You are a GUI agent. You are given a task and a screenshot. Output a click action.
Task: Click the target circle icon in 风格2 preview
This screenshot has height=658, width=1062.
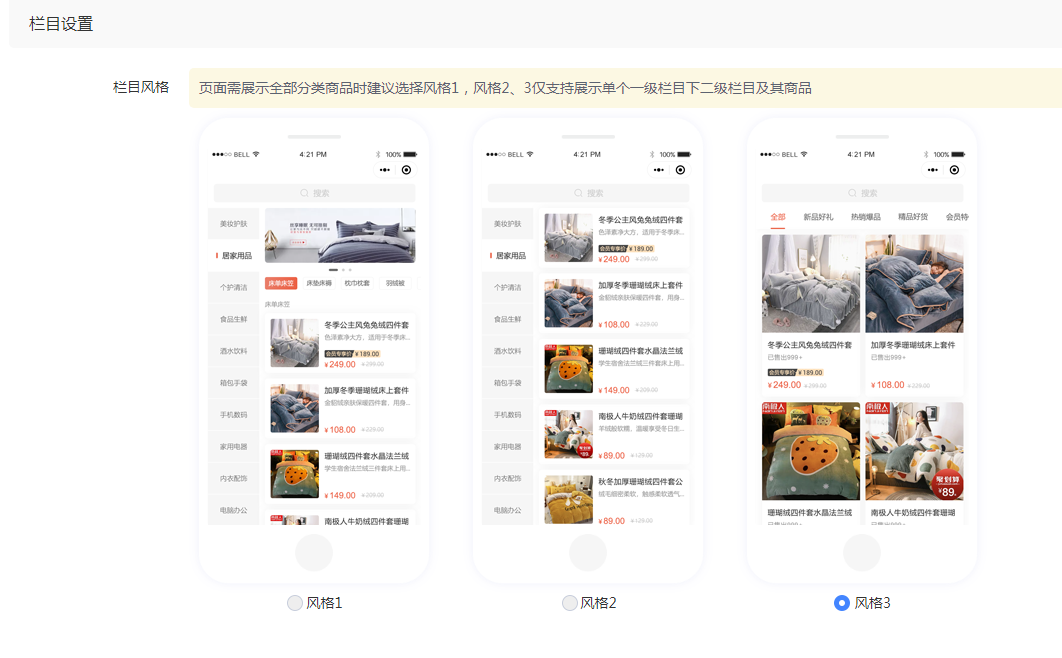(x=681, y=170)
